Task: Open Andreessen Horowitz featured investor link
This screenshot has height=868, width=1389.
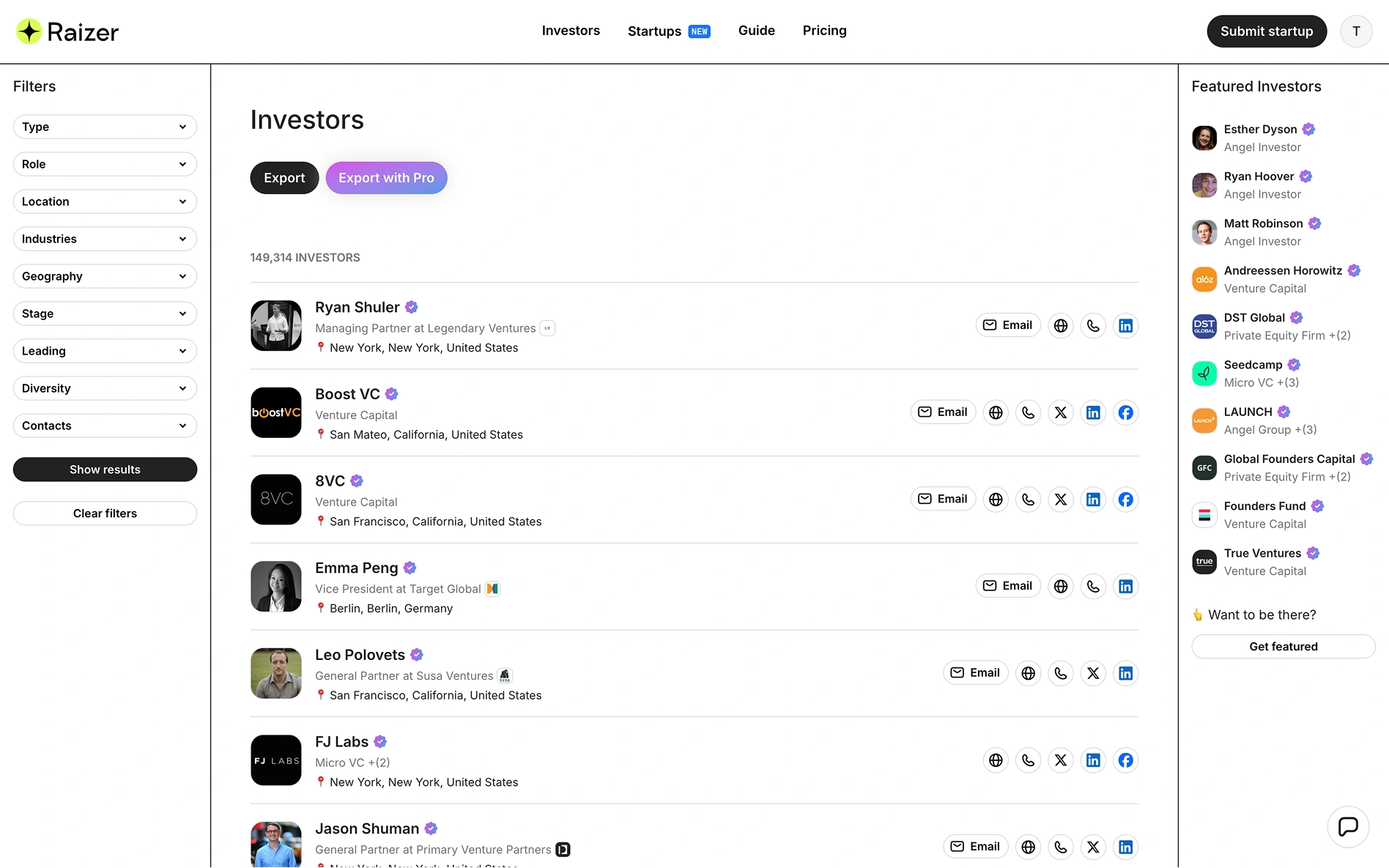Action: (x=1282, y=271)
